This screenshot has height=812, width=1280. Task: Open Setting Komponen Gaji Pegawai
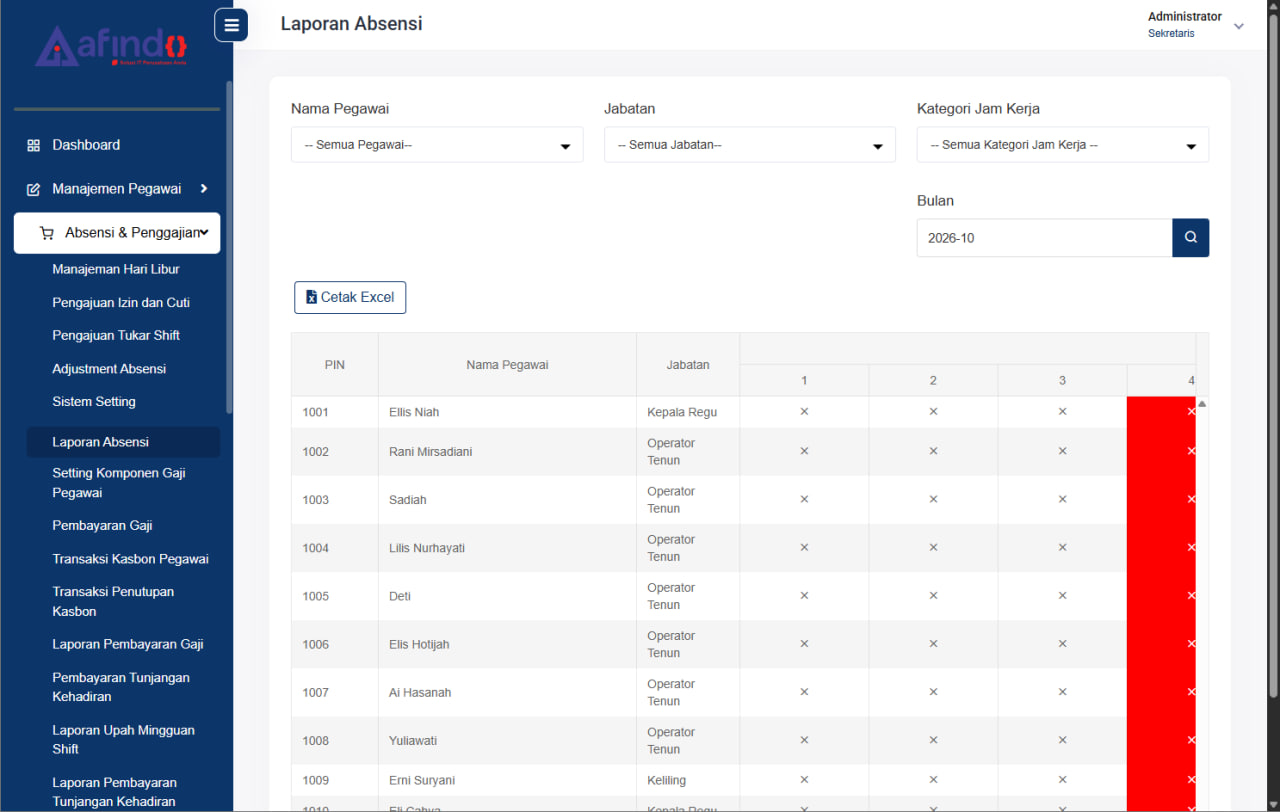(119, 483)
